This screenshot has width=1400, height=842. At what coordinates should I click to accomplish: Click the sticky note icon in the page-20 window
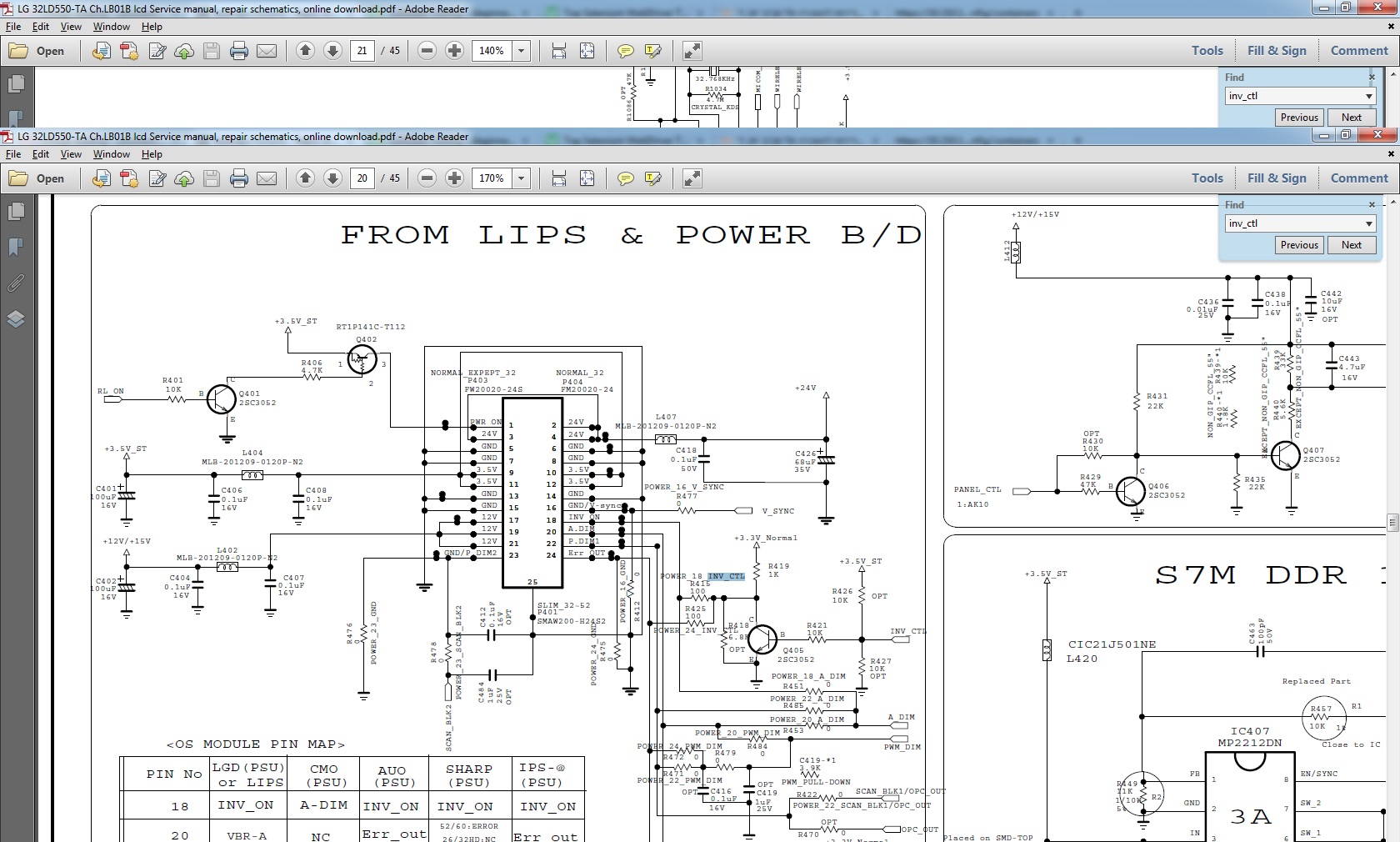pyautogui.click(x=625, y=178)
